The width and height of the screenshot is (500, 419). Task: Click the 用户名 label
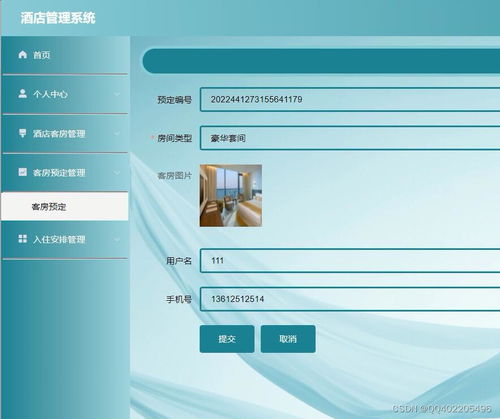[x=179, y=261]
